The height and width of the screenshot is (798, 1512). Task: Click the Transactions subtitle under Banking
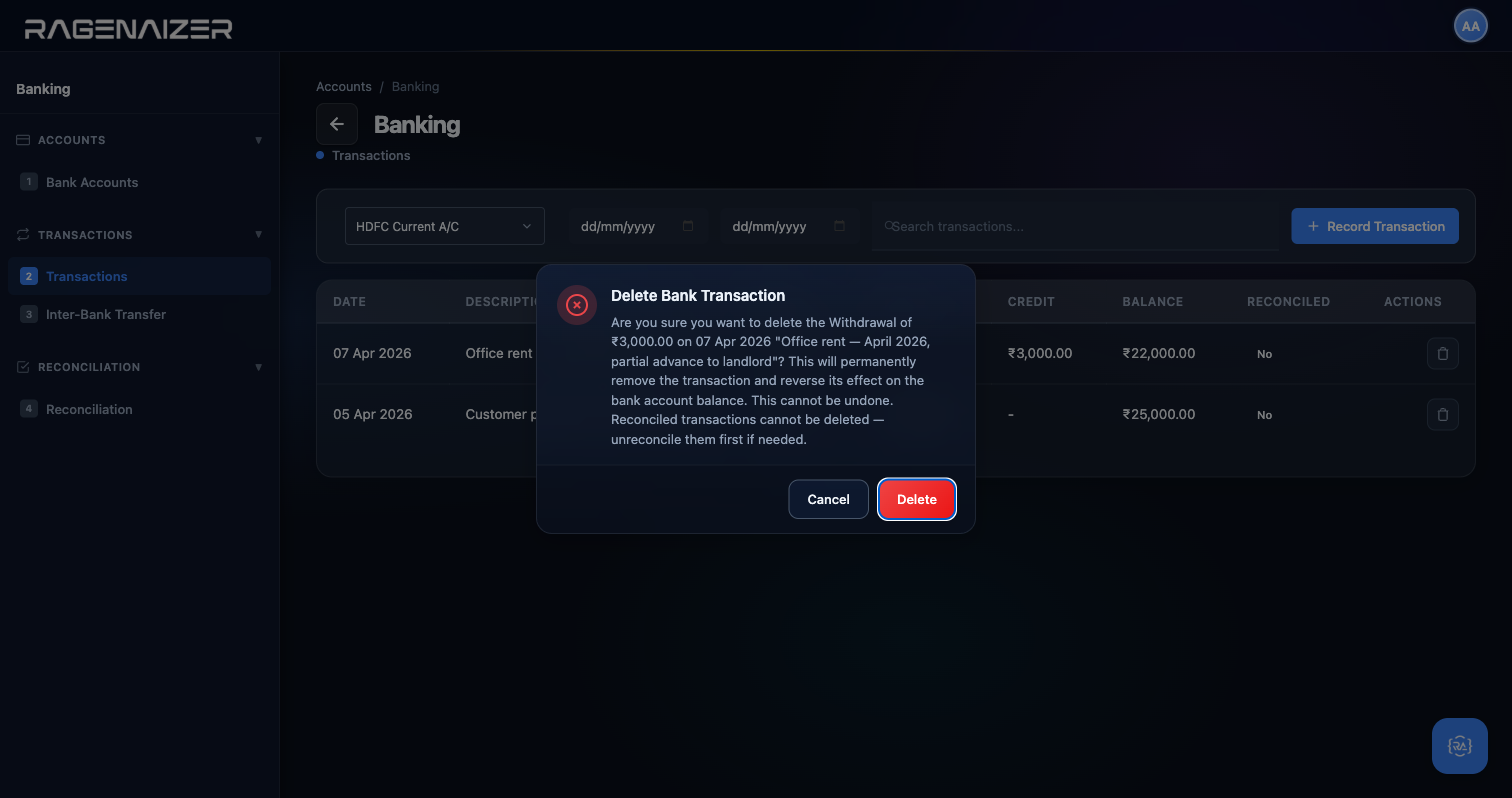(x=371, y=155)
